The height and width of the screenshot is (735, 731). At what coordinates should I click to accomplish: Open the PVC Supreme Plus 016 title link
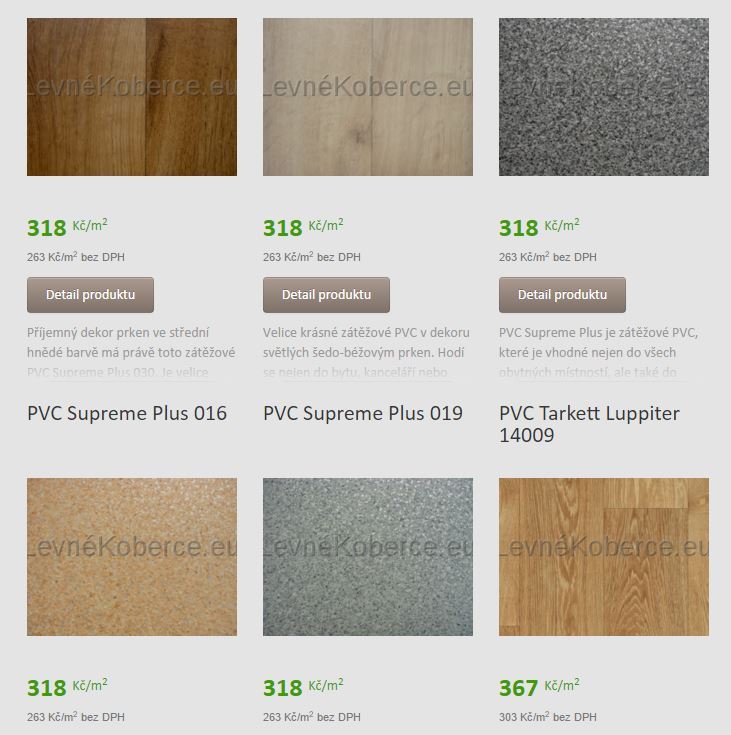click(x=127, y=413)
